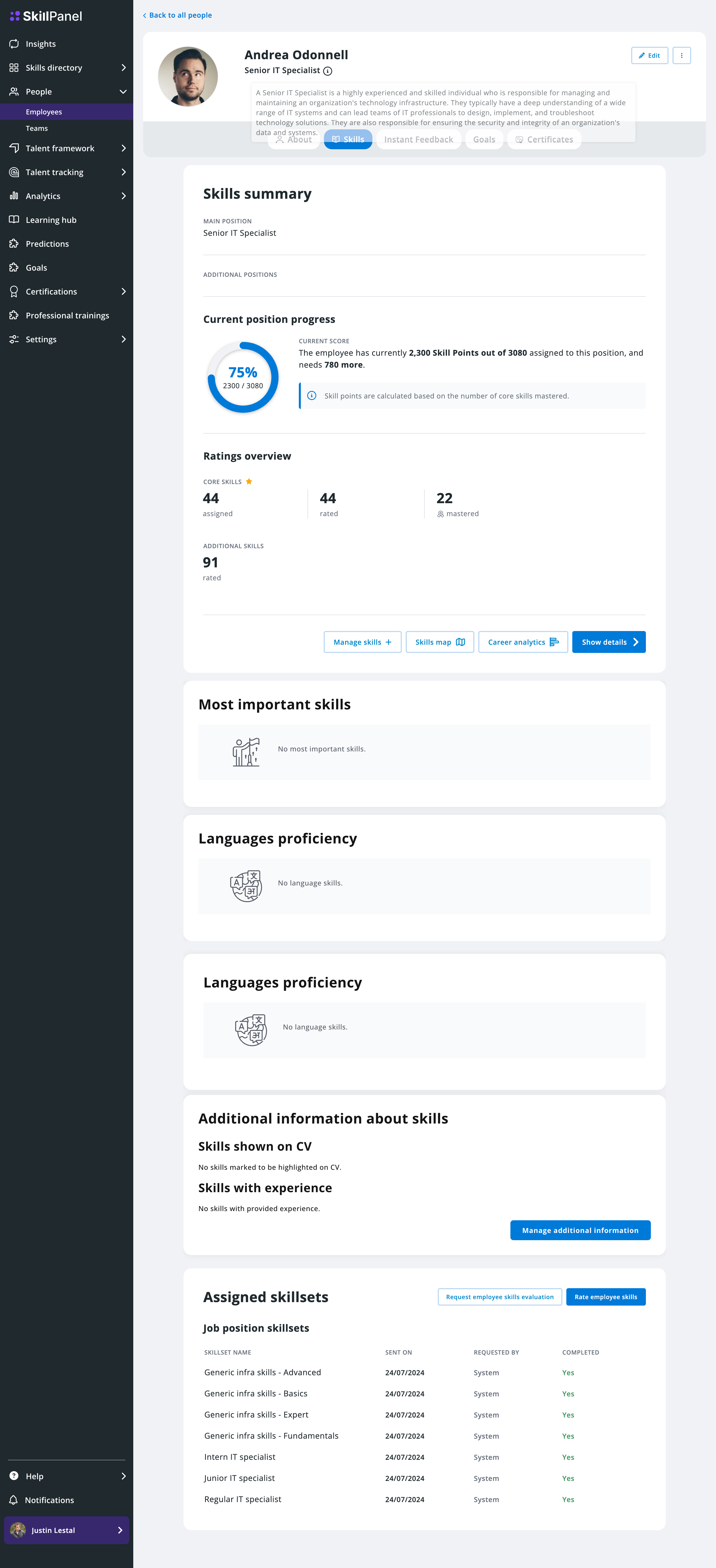Click Andrea Odonnell's profile photo

click(188, 77)
